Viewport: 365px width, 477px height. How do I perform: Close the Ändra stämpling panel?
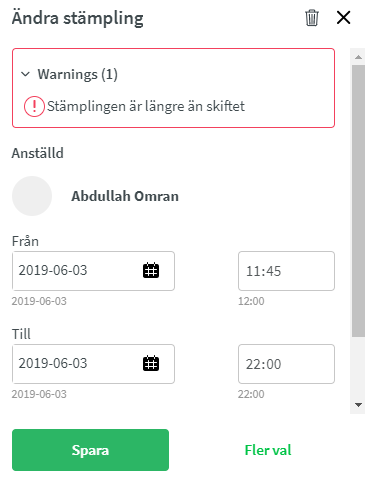pyautogui.click(x=343, y=18)
